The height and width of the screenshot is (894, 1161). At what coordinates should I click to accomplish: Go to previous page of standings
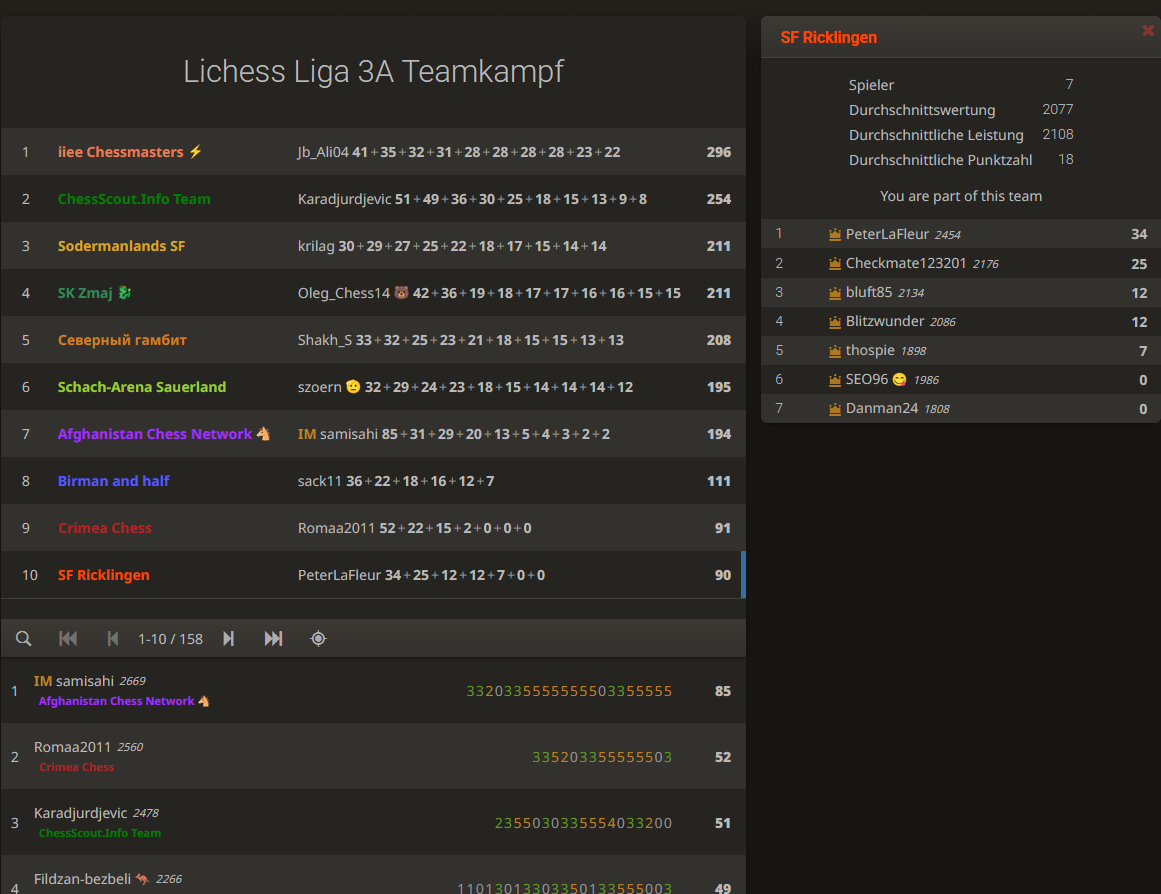[113, 639]
